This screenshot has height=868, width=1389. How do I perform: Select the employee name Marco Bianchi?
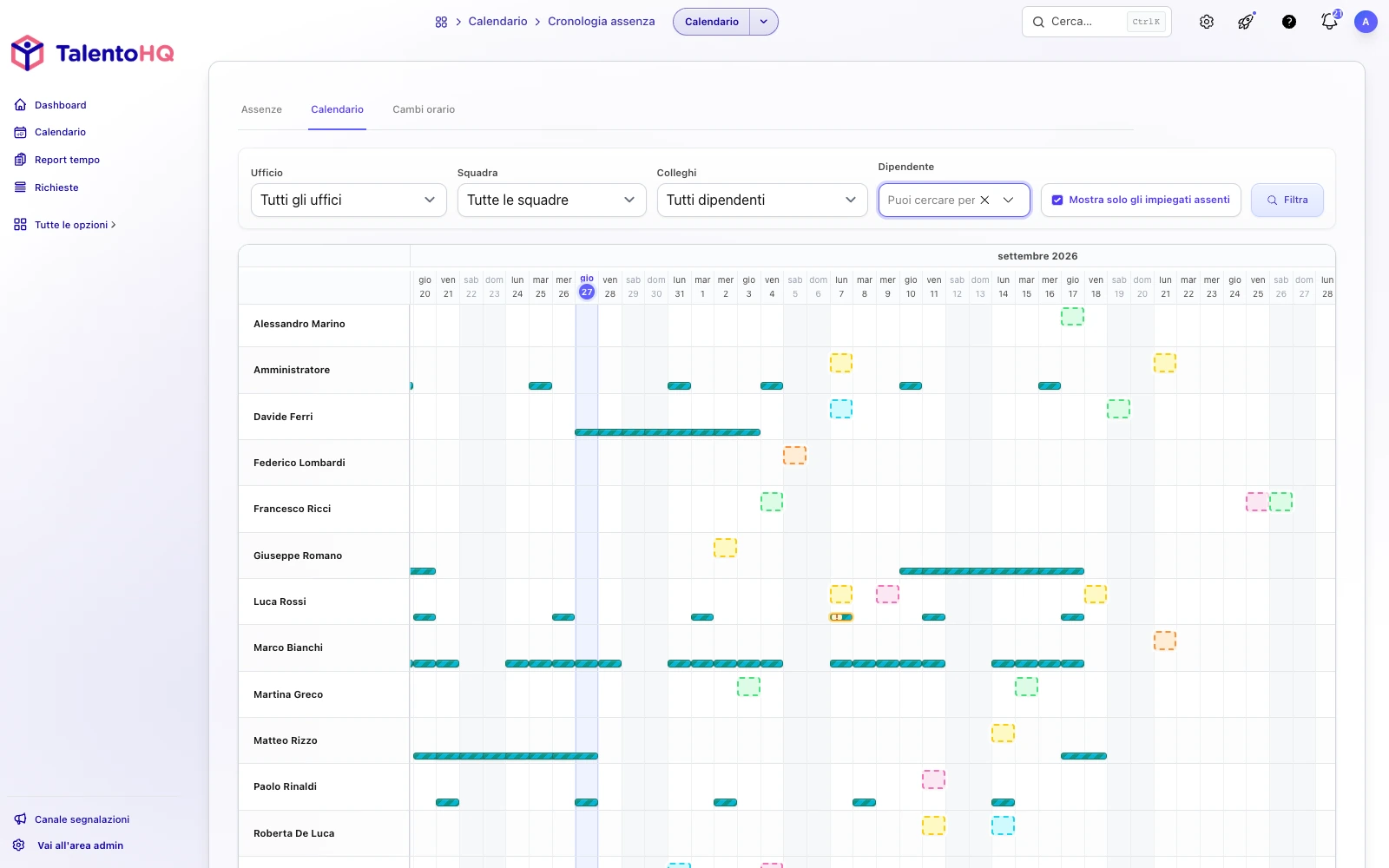(288, 648)
